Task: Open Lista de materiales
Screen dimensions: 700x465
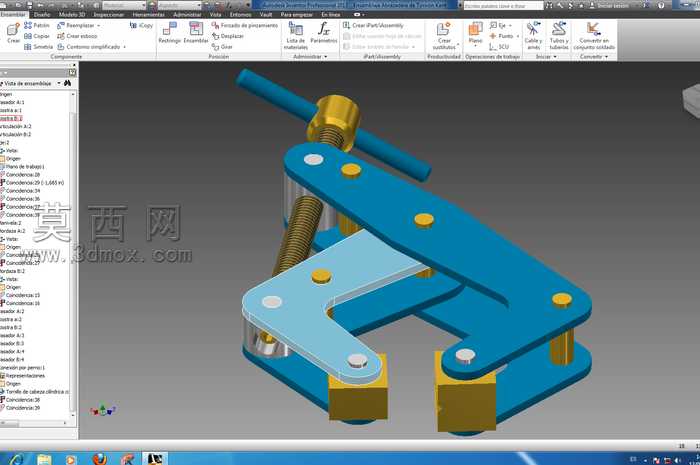Action: pyautogui.click(x=296, y=35)
